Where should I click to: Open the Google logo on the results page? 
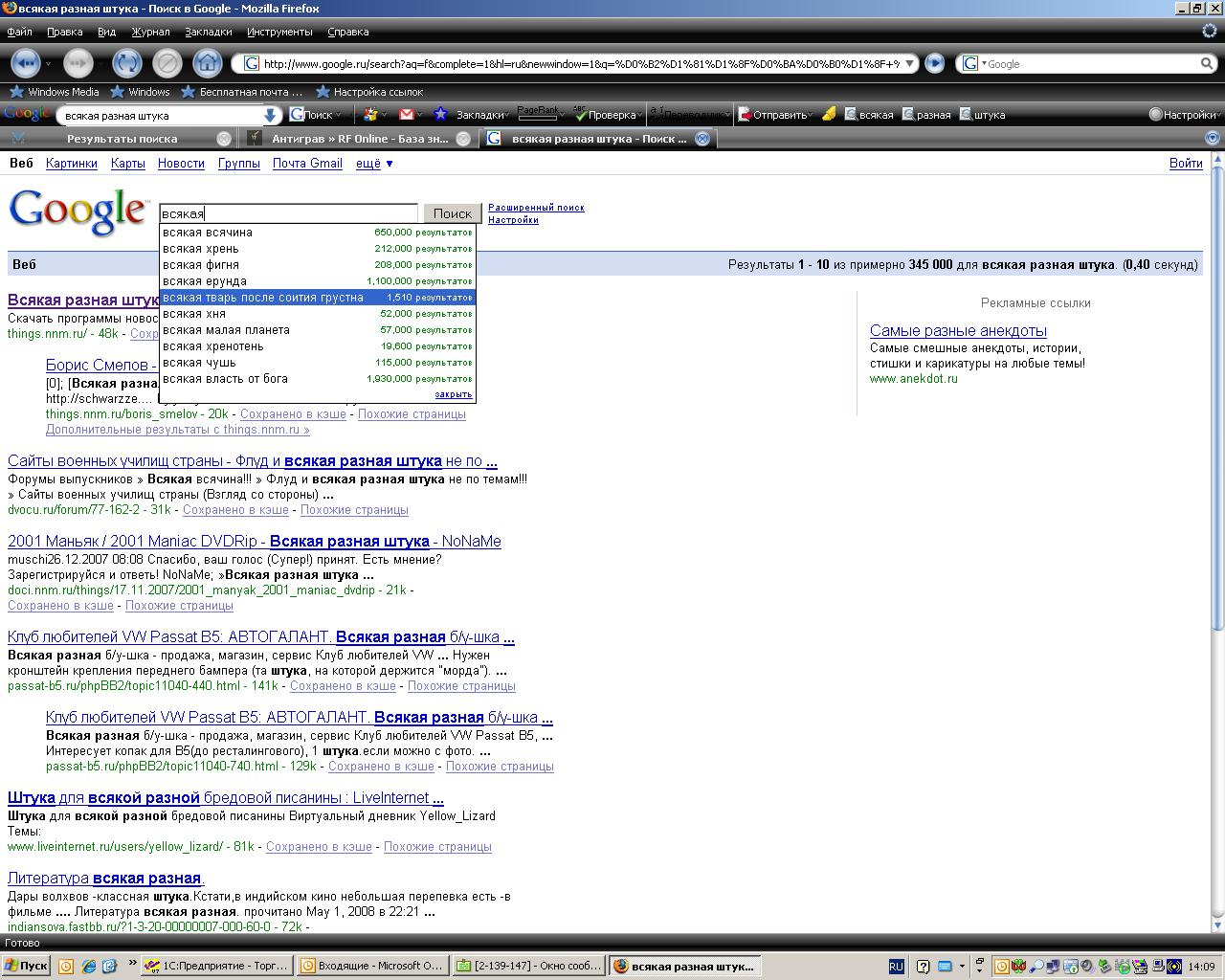click(78, 212)
